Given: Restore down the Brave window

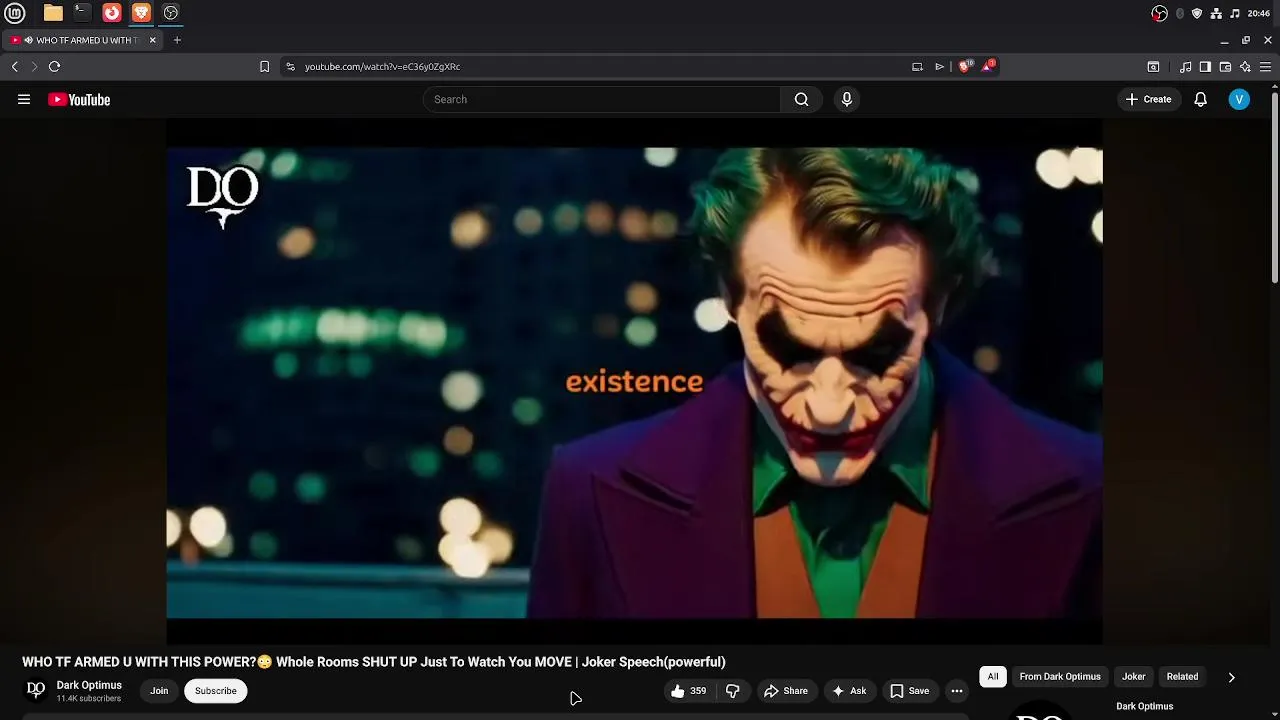Looking at the screenshot, I should [1246, 40].
